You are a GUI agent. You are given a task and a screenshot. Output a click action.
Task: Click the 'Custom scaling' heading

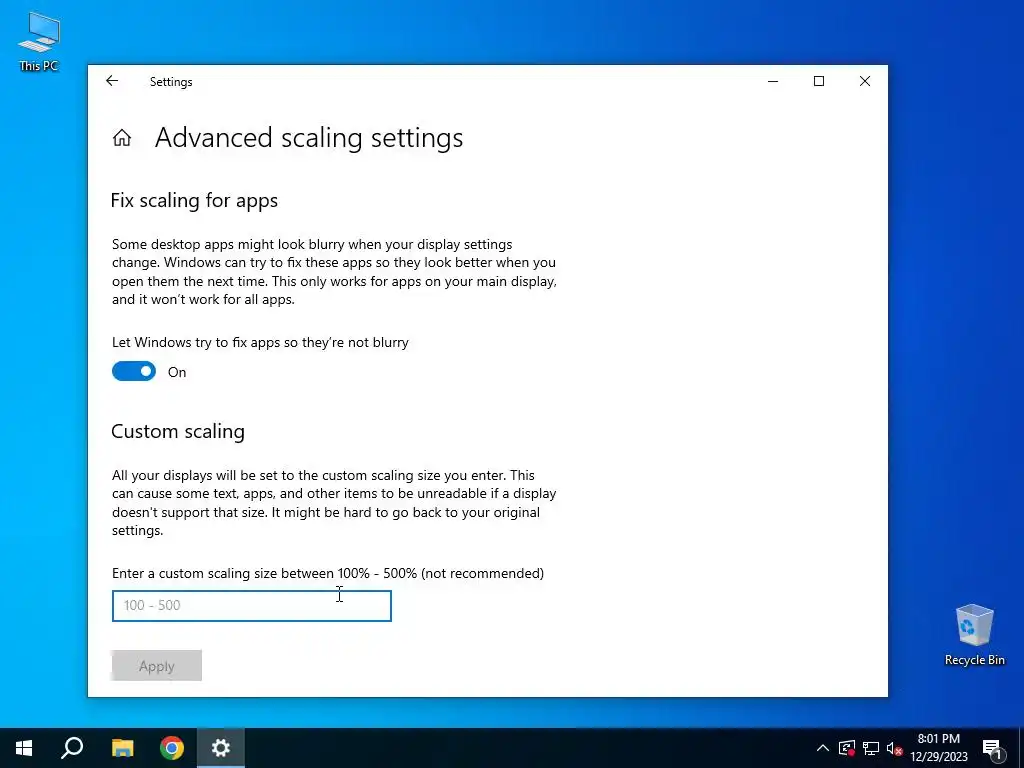(178, 431)
